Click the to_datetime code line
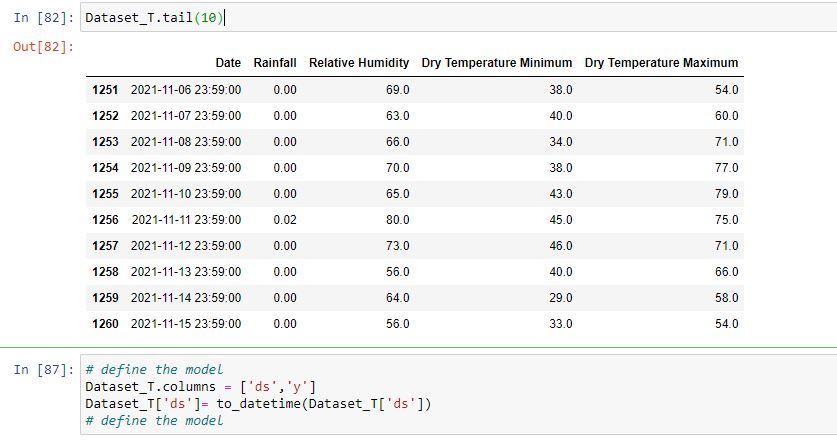The height and width of the screenshot is (443, 837). 258,404
